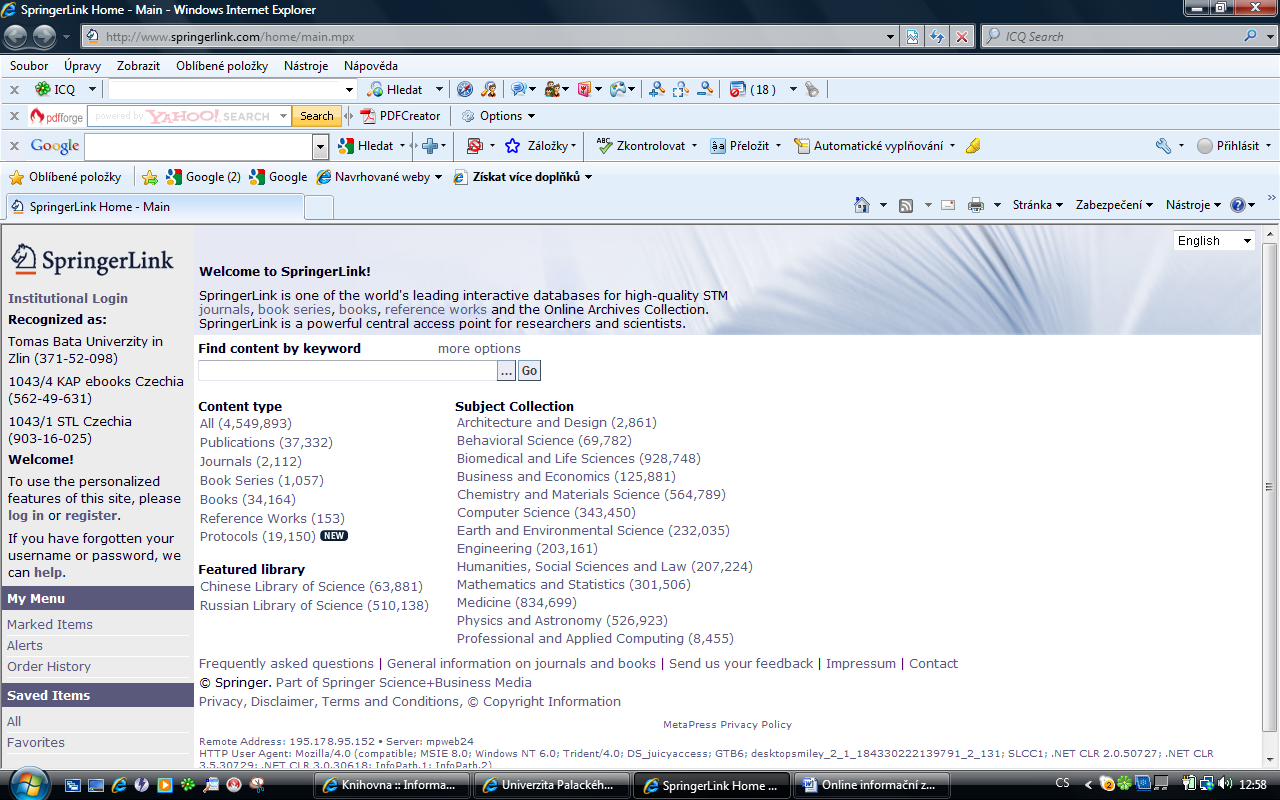Image resolution: width=1280 pixels, height=800 pixels.
Task: Click the Google Bookmarks star icon
Action: tap(513, 146)
